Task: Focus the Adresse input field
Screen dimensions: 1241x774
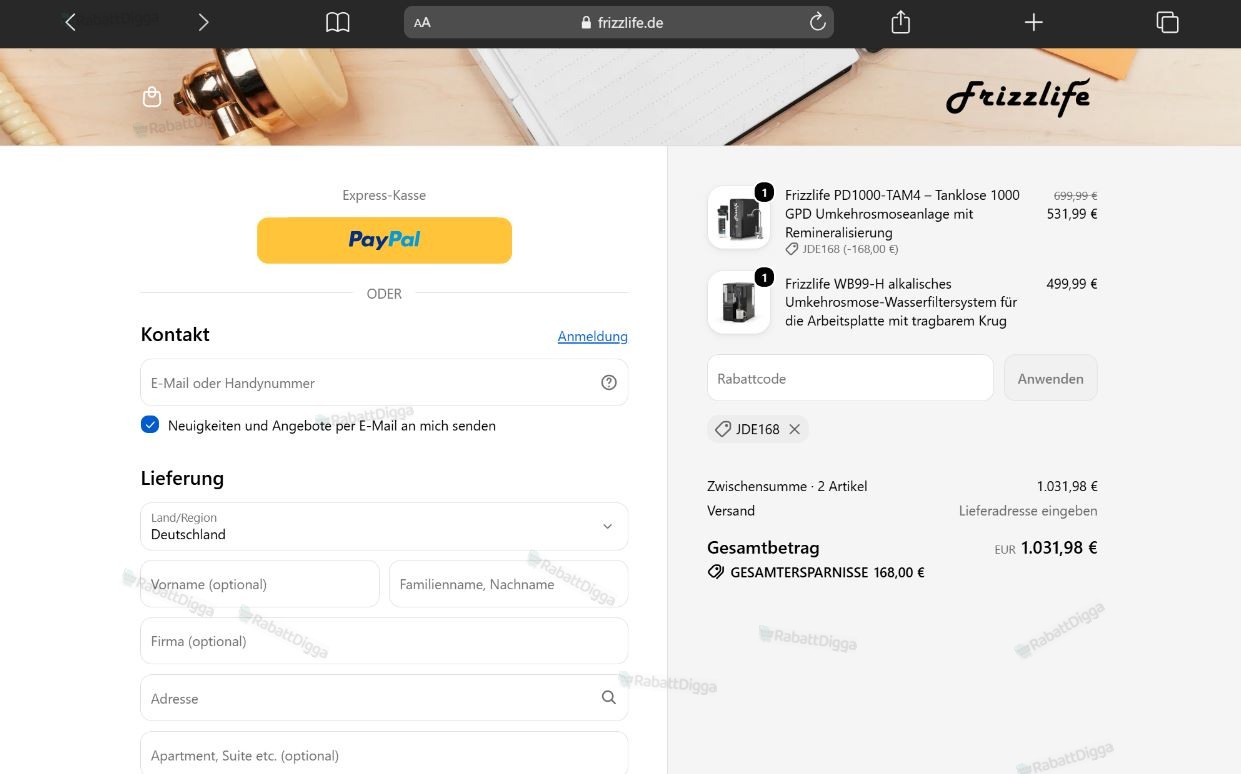Action: (384, 698)
